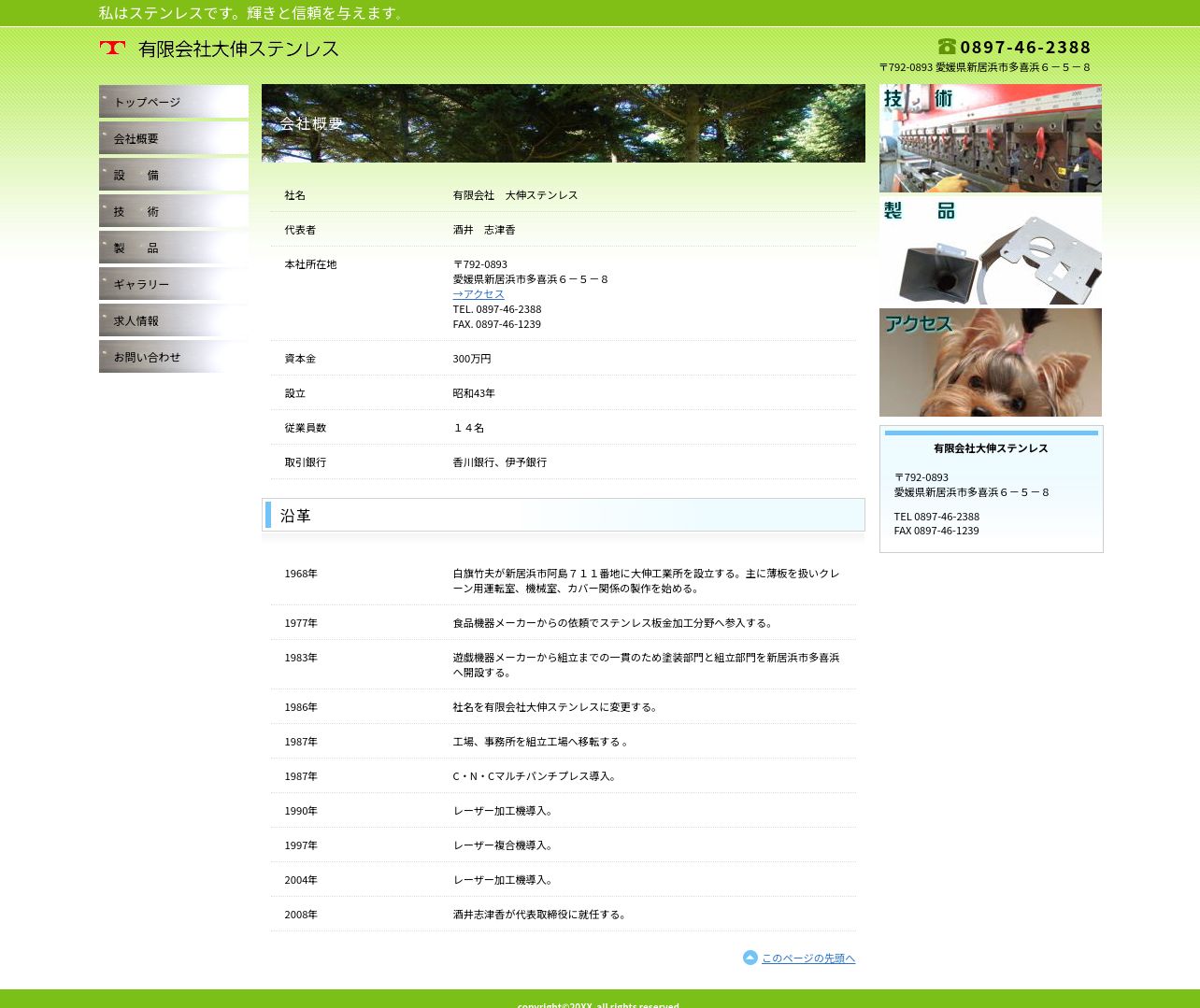Click the telephone icon beside 0897-46-2388
Viewport: 1200px width, 1008px height.
[x=947, y=47]
